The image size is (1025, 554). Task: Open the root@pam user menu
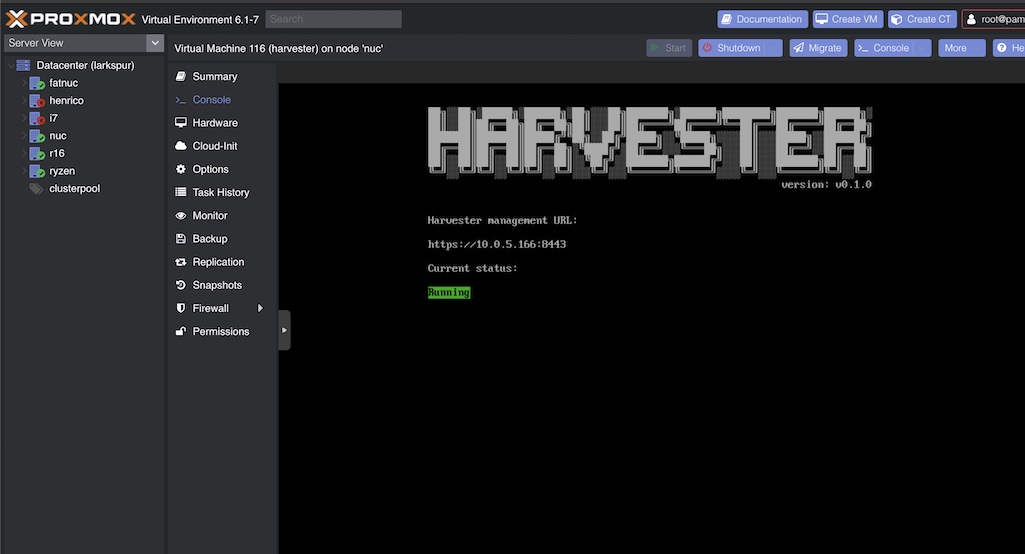point(994,19)
